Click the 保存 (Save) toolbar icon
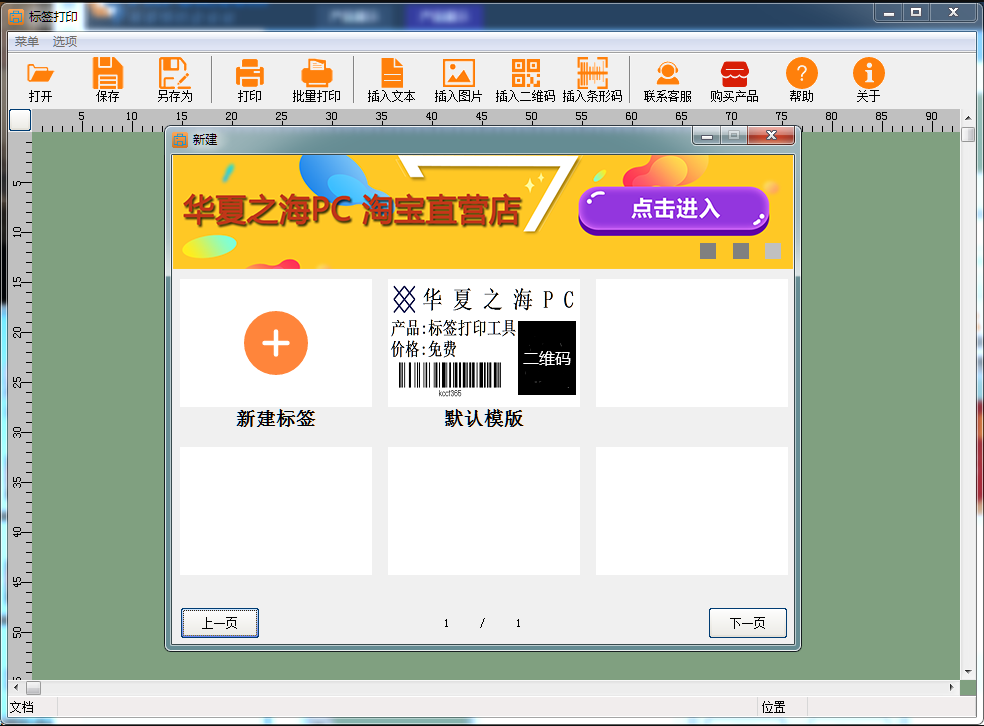 (x=107, y=74)
